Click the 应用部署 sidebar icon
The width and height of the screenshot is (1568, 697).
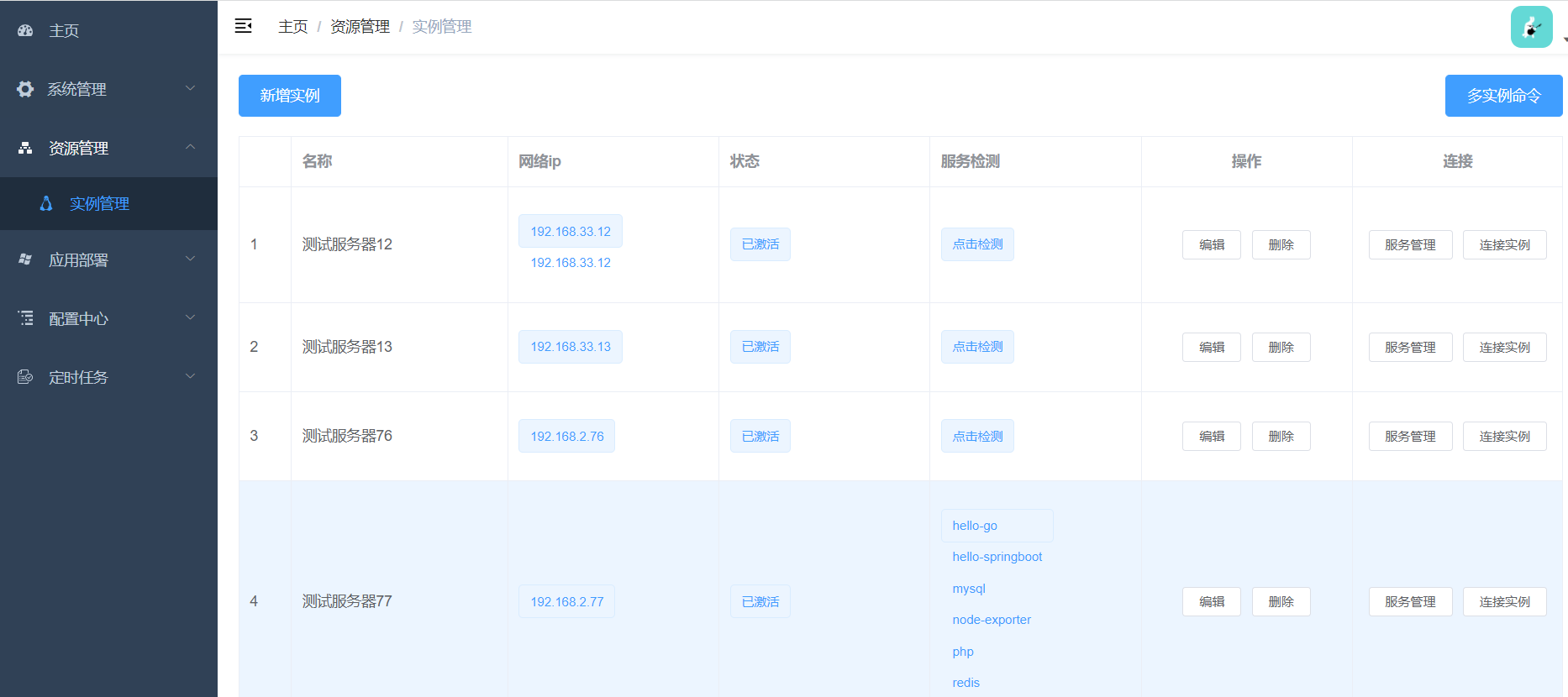click(x=25, y=259)
